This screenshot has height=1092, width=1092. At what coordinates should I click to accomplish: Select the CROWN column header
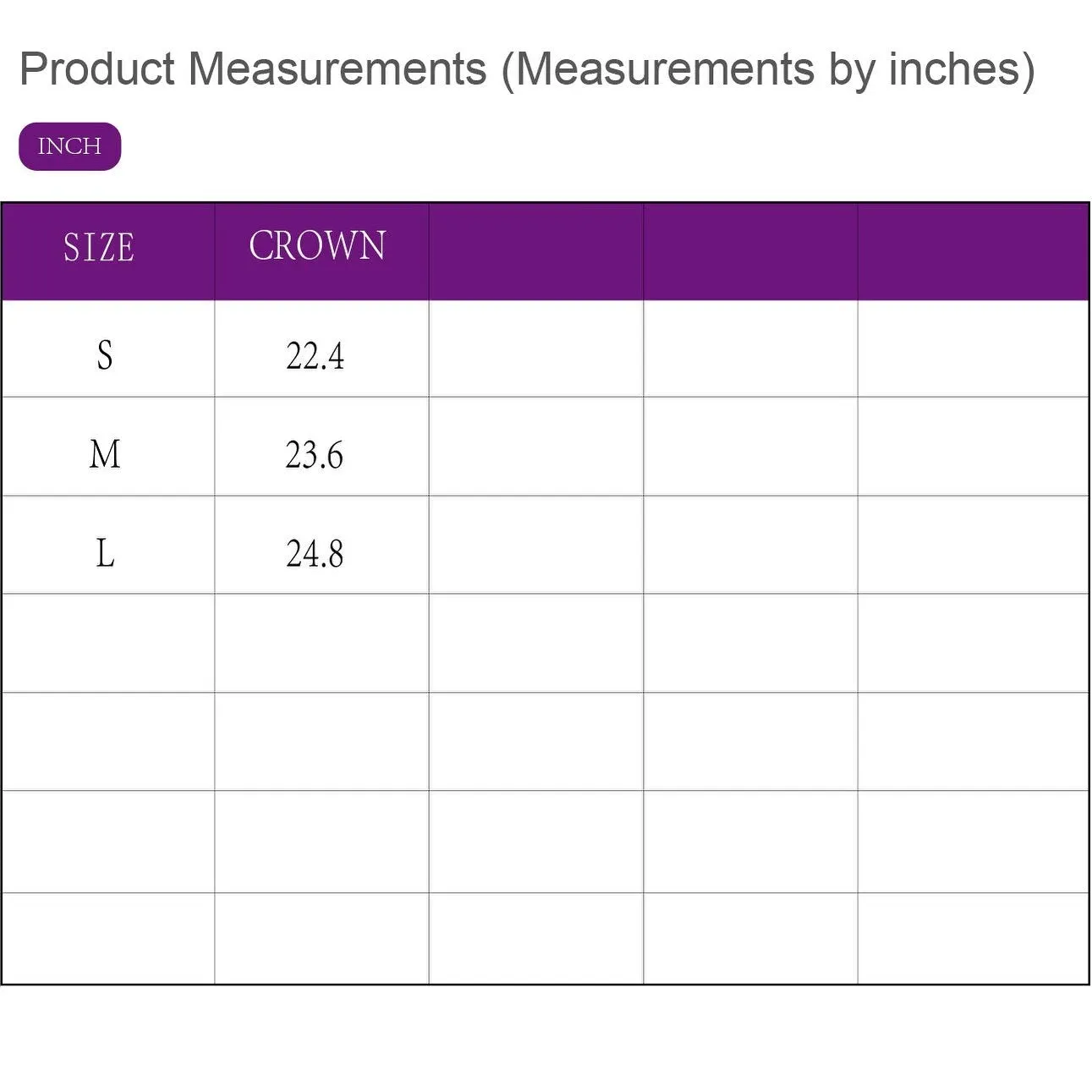tap(317, 246)
